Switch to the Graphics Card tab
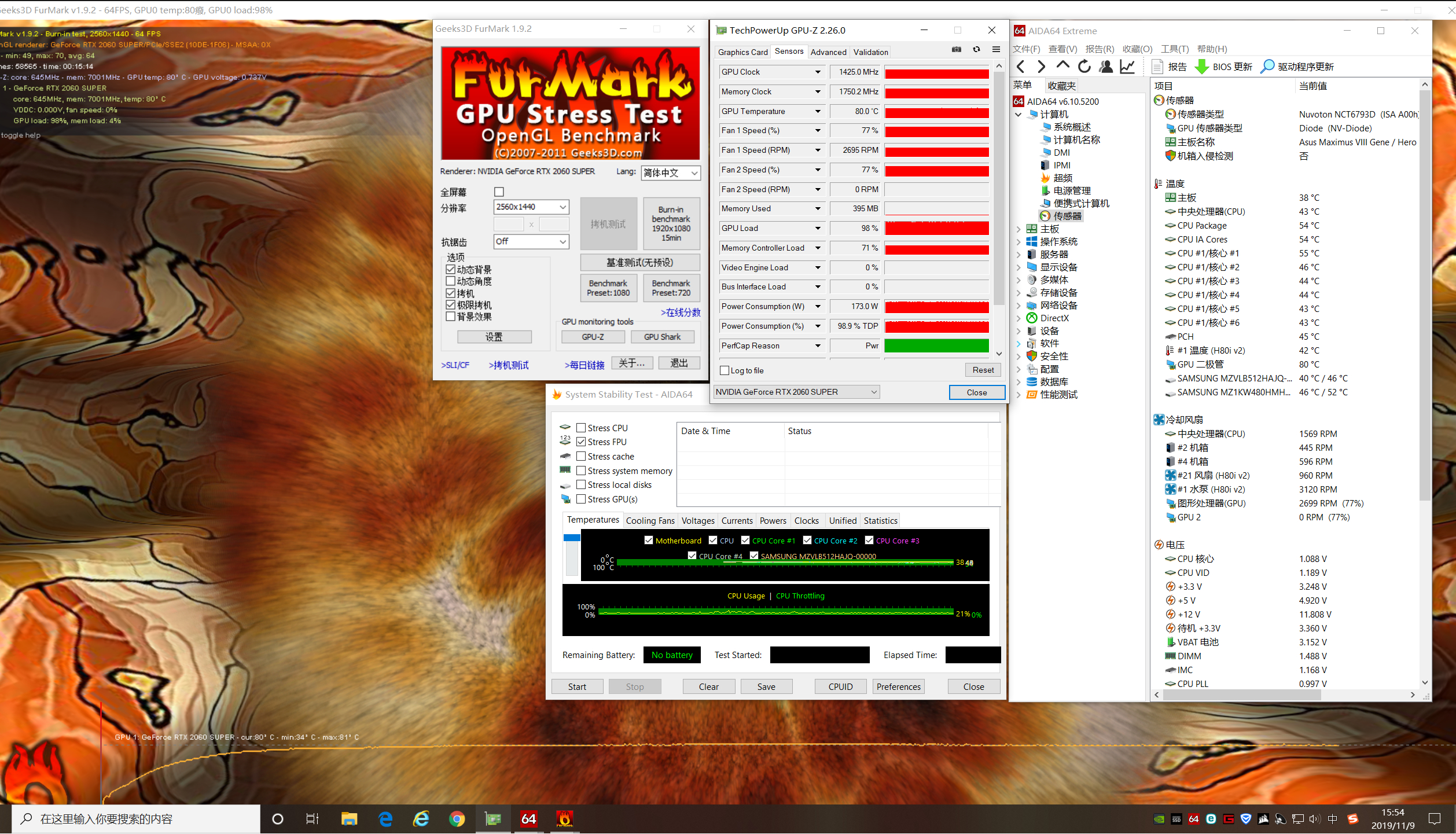The width and height of the screenshot is (1456, 834). [x=742, y=52]
